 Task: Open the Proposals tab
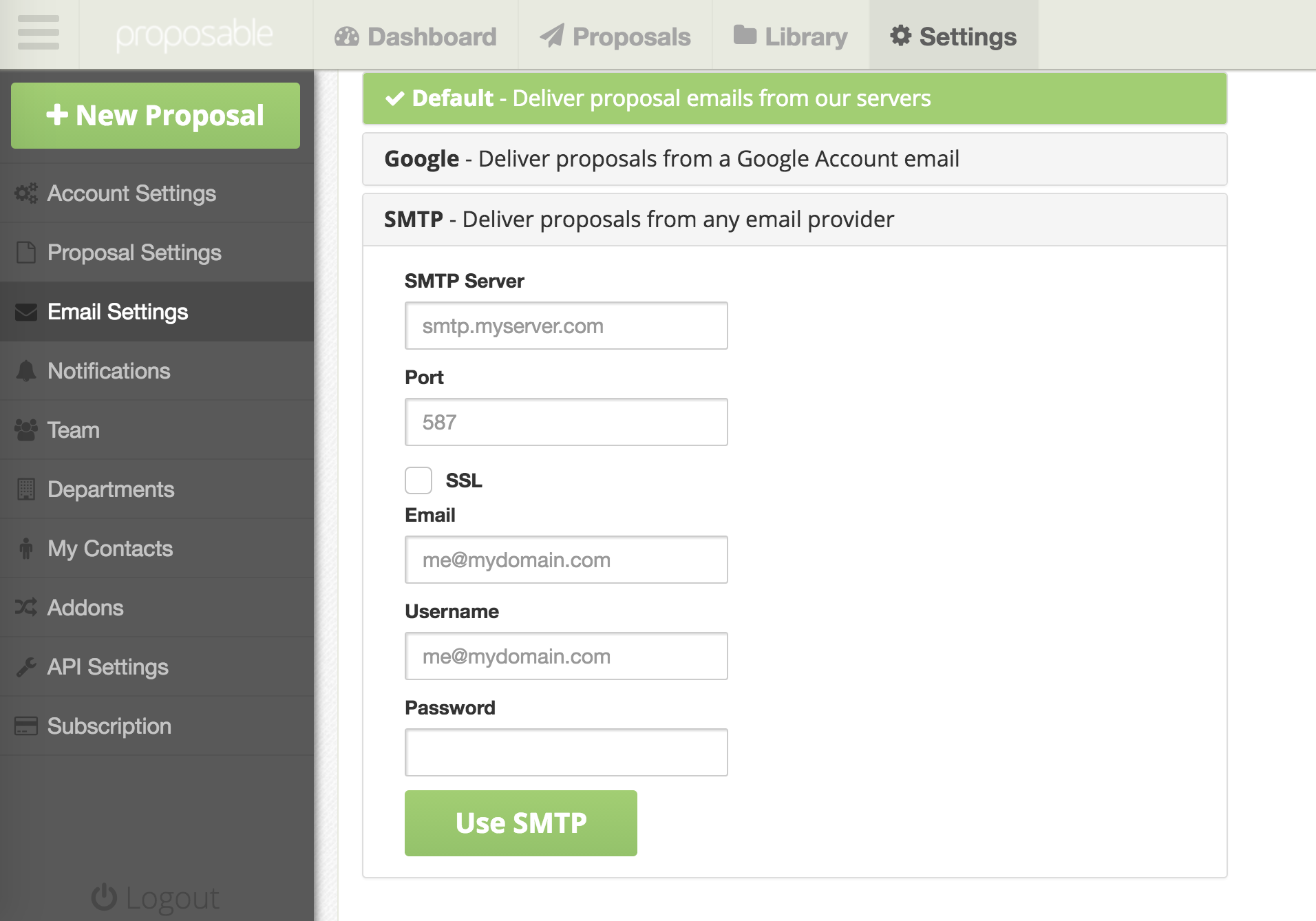click(x=615, y=35)
